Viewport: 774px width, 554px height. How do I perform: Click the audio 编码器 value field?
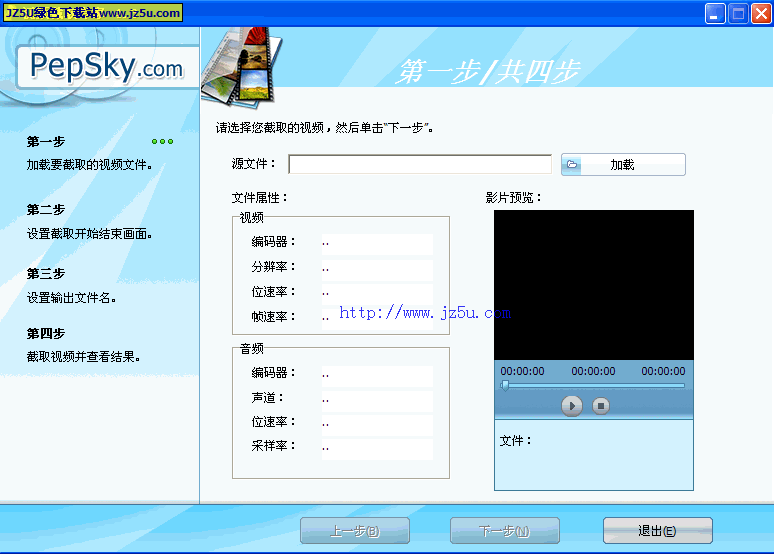click(x=377, y=375)
